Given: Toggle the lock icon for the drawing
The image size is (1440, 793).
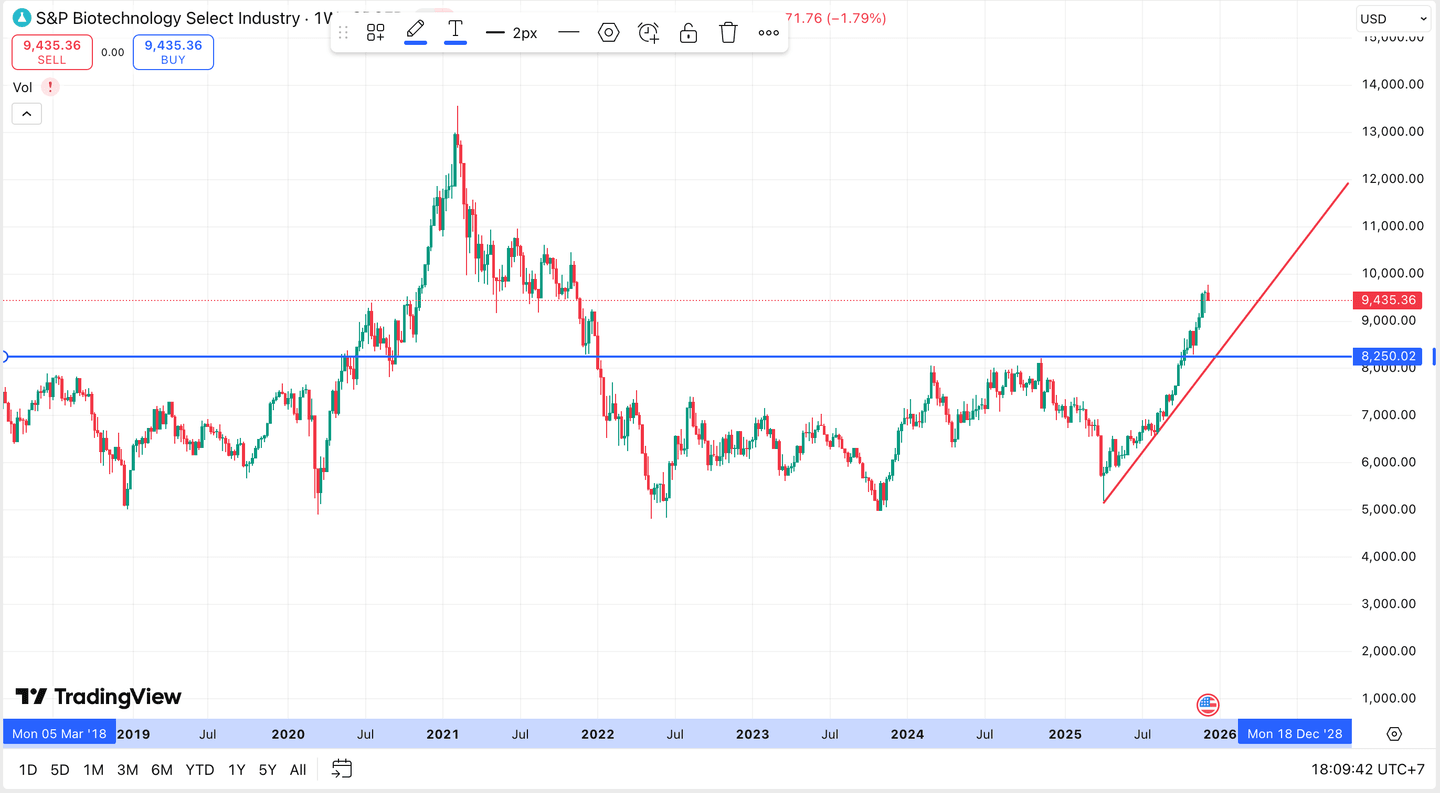Looking at the screenshot, I should pyautogui.click(x=688, y=33).
